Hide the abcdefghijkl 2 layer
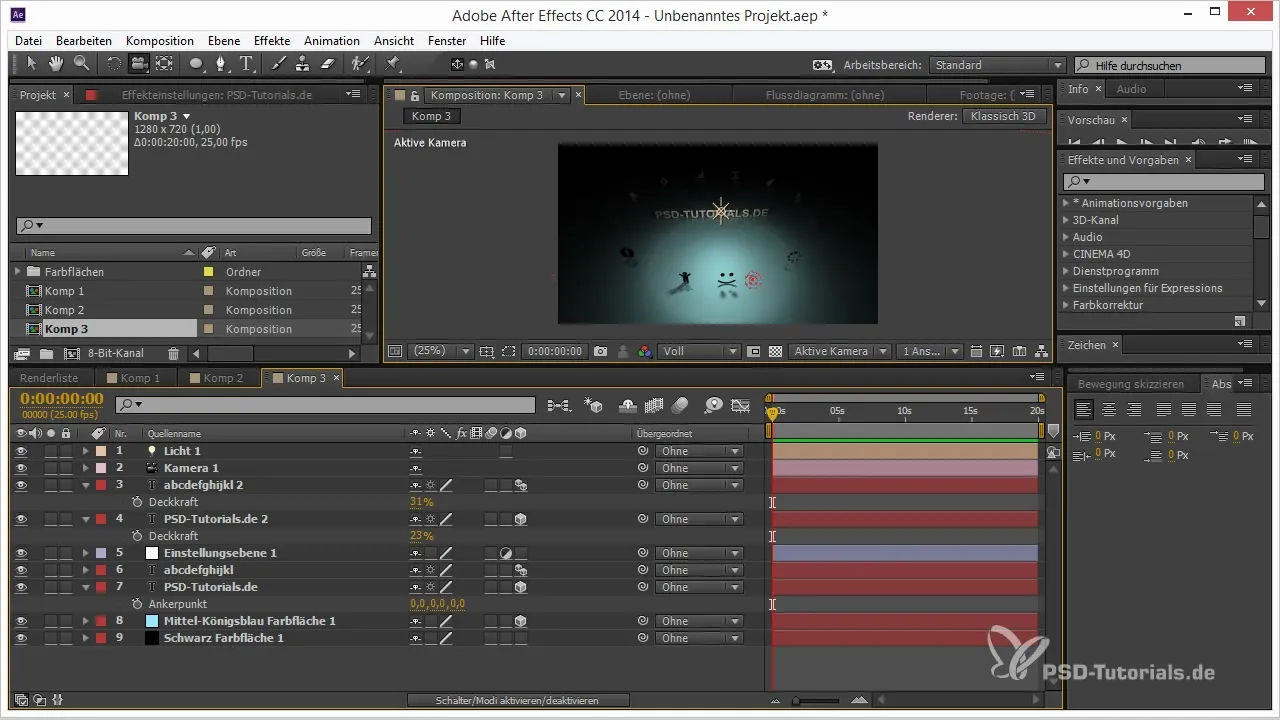The width and height of the screenshot is (1280, 720). (x=21, y=485)
